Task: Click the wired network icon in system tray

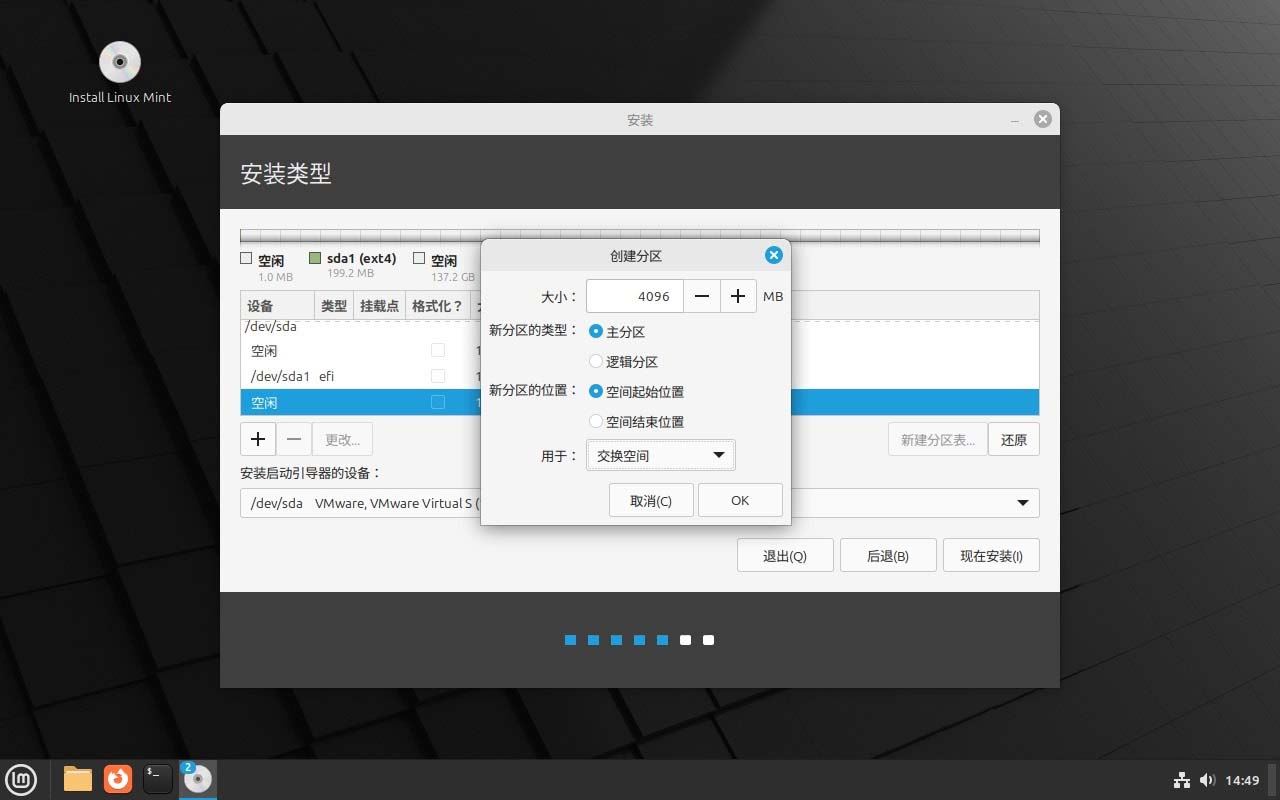Action: click(x=1181, y=780)
